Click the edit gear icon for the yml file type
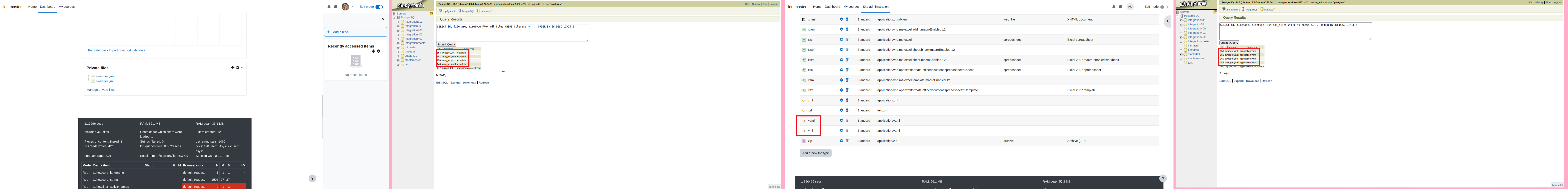 coord(841,130)
